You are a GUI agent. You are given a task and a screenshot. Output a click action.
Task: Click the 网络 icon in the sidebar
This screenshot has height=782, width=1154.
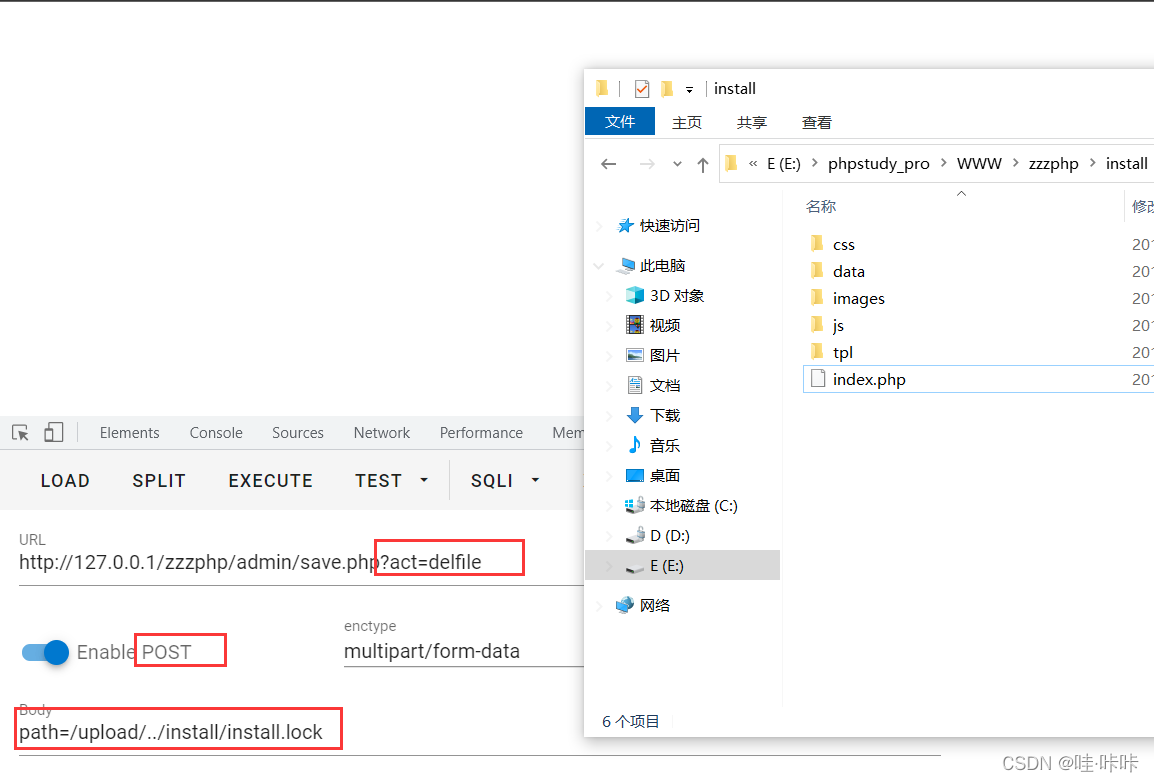click(626, 604)
